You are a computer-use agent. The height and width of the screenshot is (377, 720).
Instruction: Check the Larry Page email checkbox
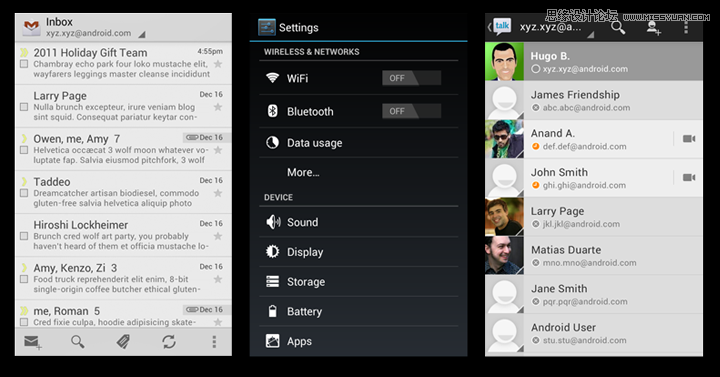tap(24, 107)
